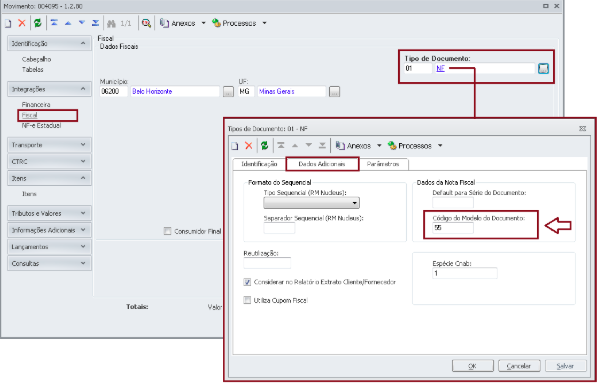
Task: Open Anexos in Tipos de Documento toolbar
Action: 353,146
